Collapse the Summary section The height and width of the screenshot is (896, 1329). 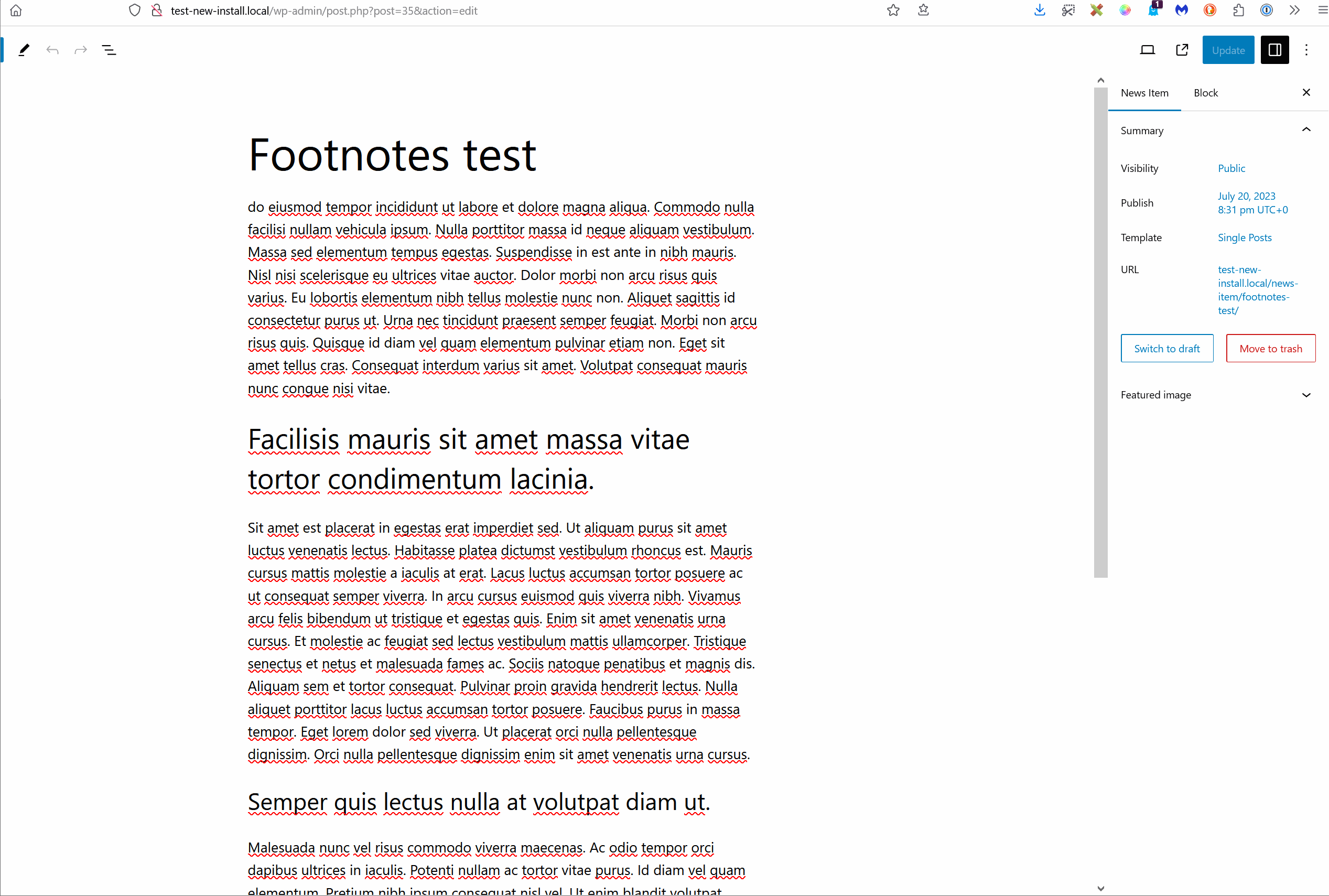pyautogui.click(x=1306, y=129)
